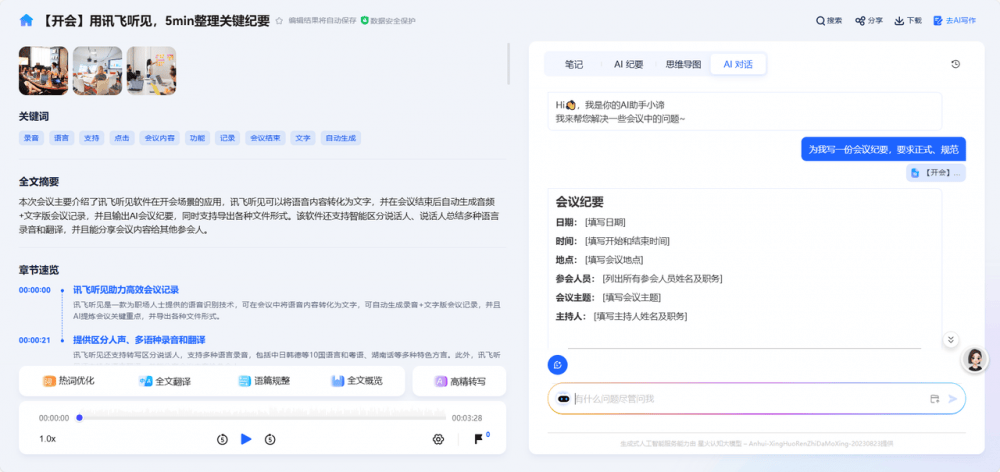Start a new chat round
This screenshot has height=472, width=1000.
click(557, 364)
